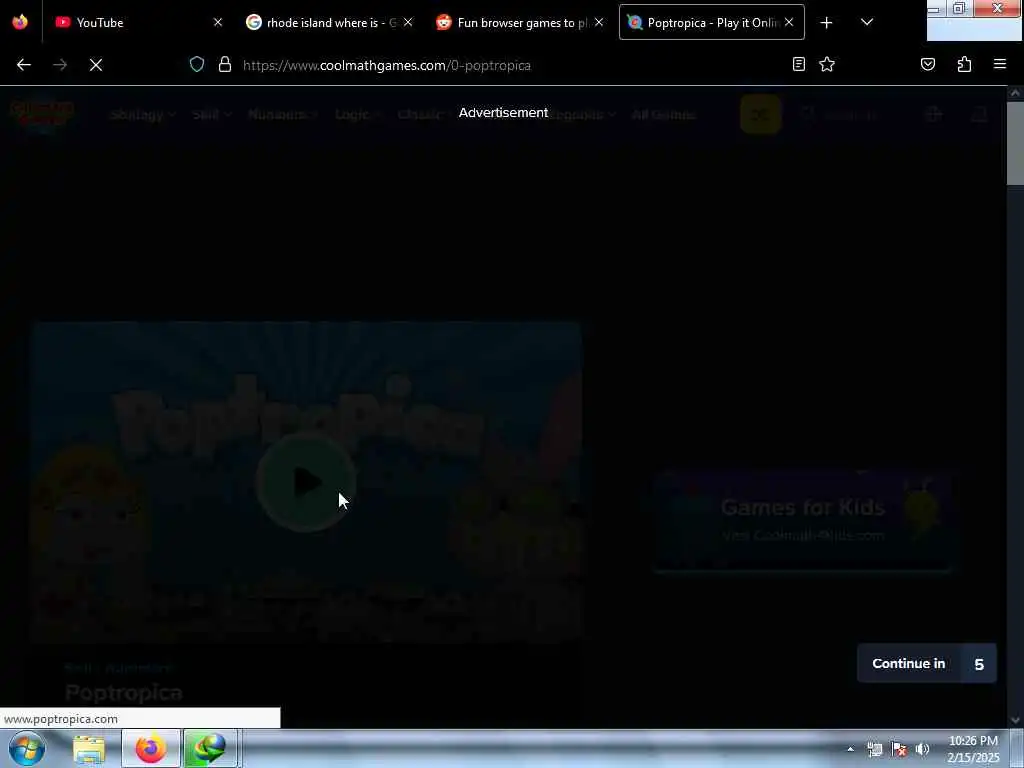1024x768 pixels.
Task: Open the Action Center flag icon
Action: (x=899, y=749)
